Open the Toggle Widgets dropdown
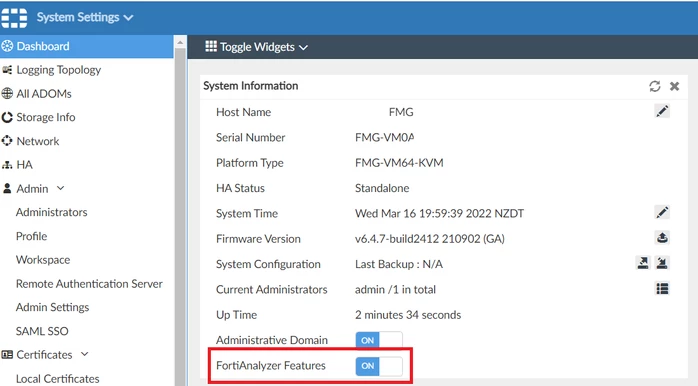This screenshot has width=698, height=386. 256,47
